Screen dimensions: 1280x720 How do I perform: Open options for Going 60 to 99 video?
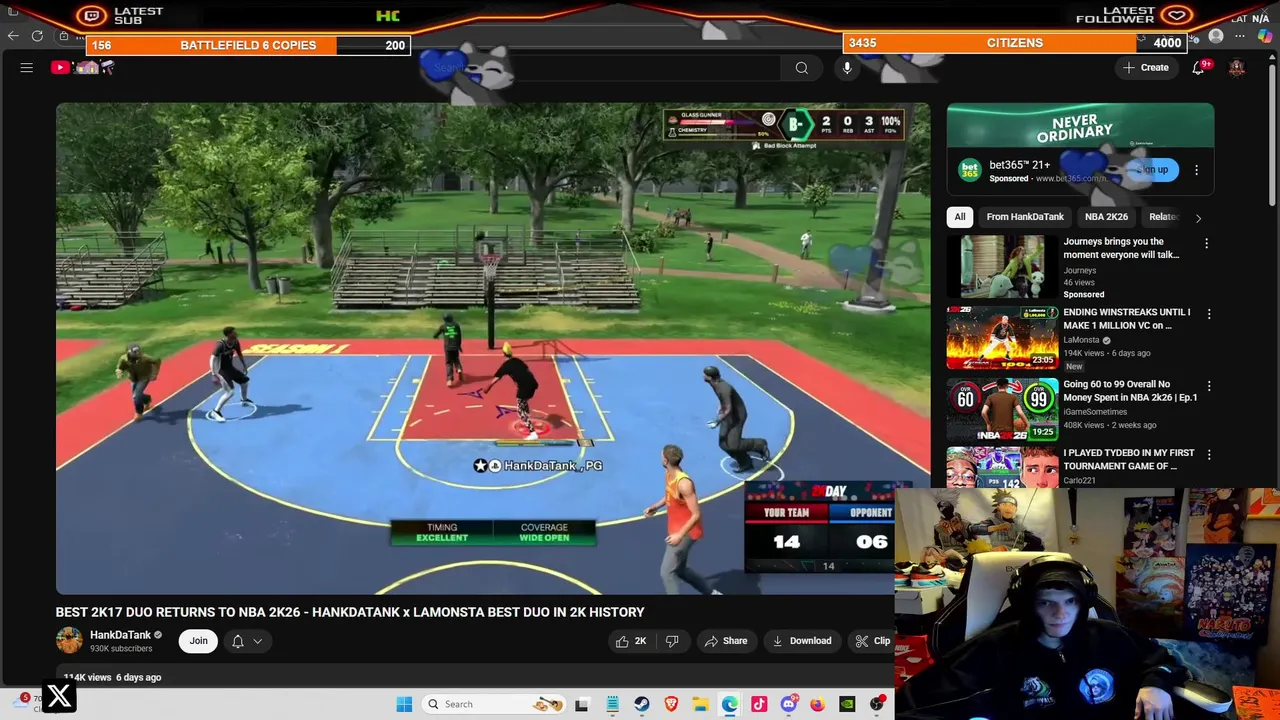click(1208, 386)
